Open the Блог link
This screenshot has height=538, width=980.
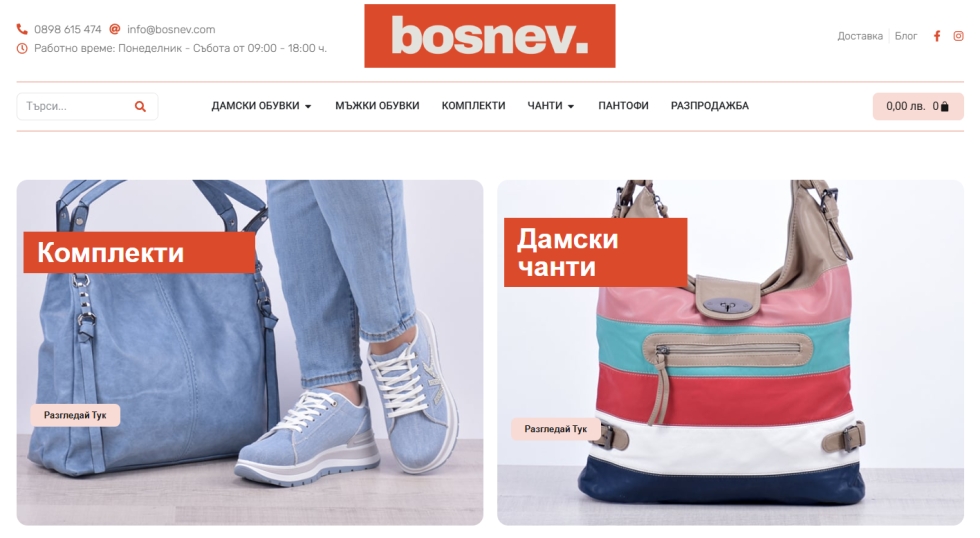pos(906,36)
